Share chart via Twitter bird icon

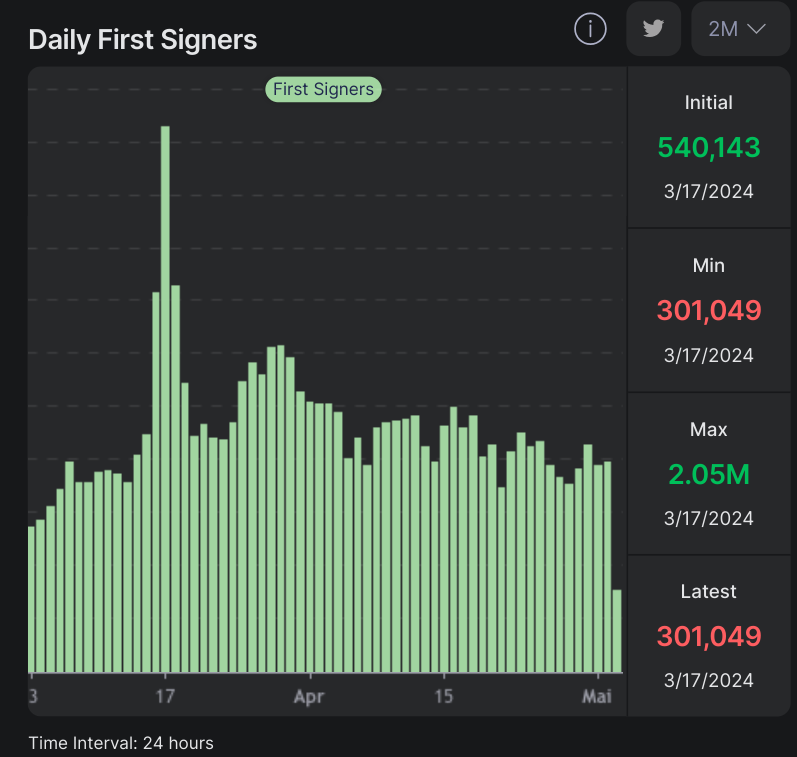653,29
